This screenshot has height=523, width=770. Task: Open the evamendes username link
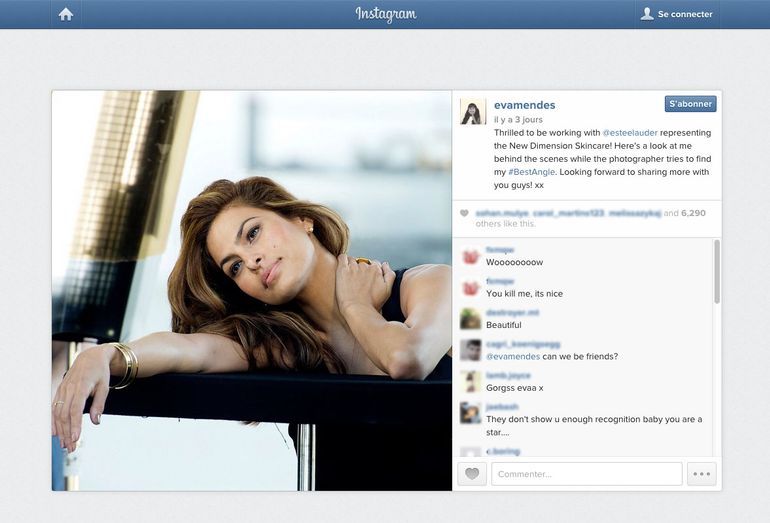point(524,105)
